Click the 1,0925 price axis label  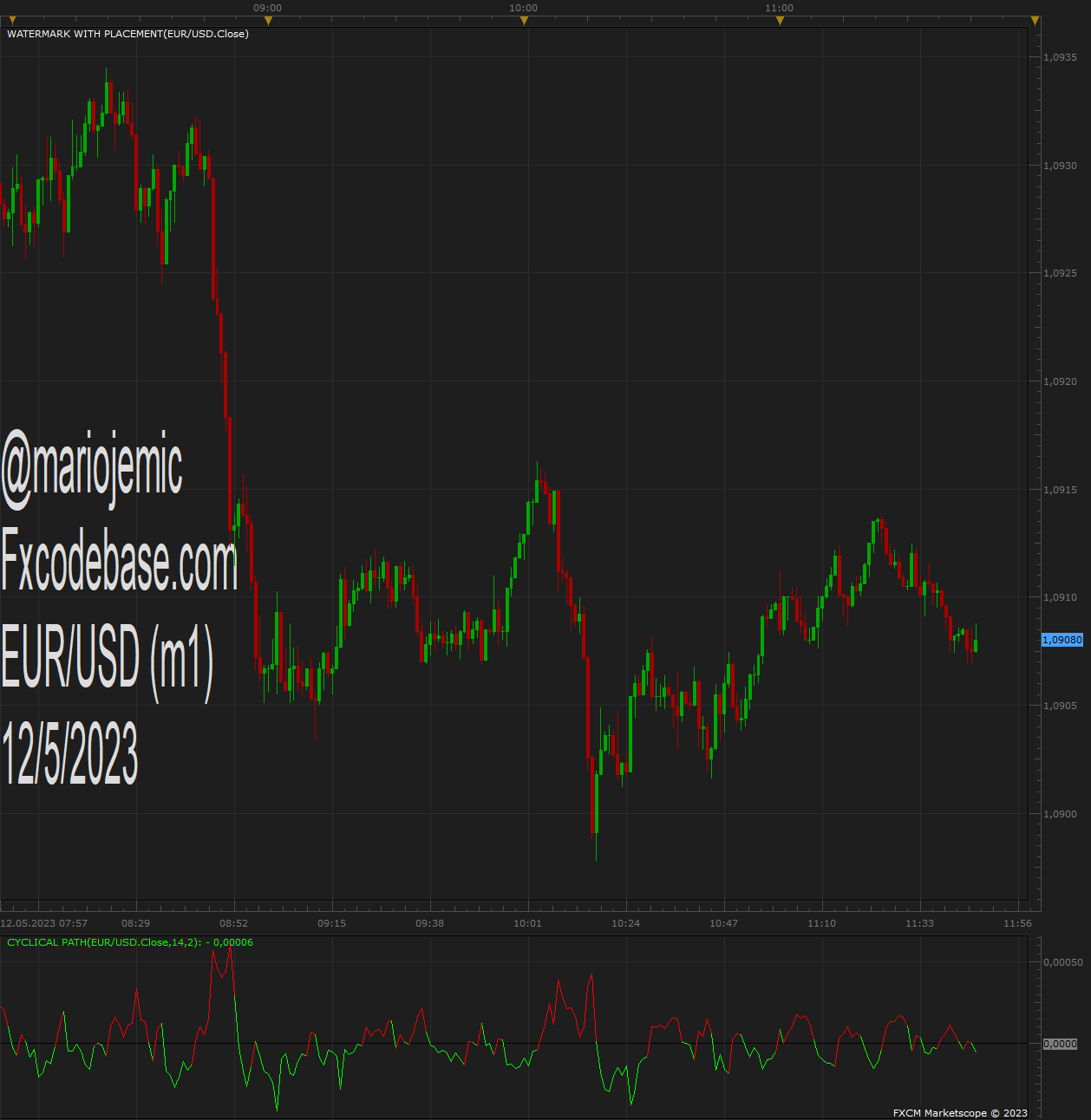pyautogui.click(x=1060, y=273)
